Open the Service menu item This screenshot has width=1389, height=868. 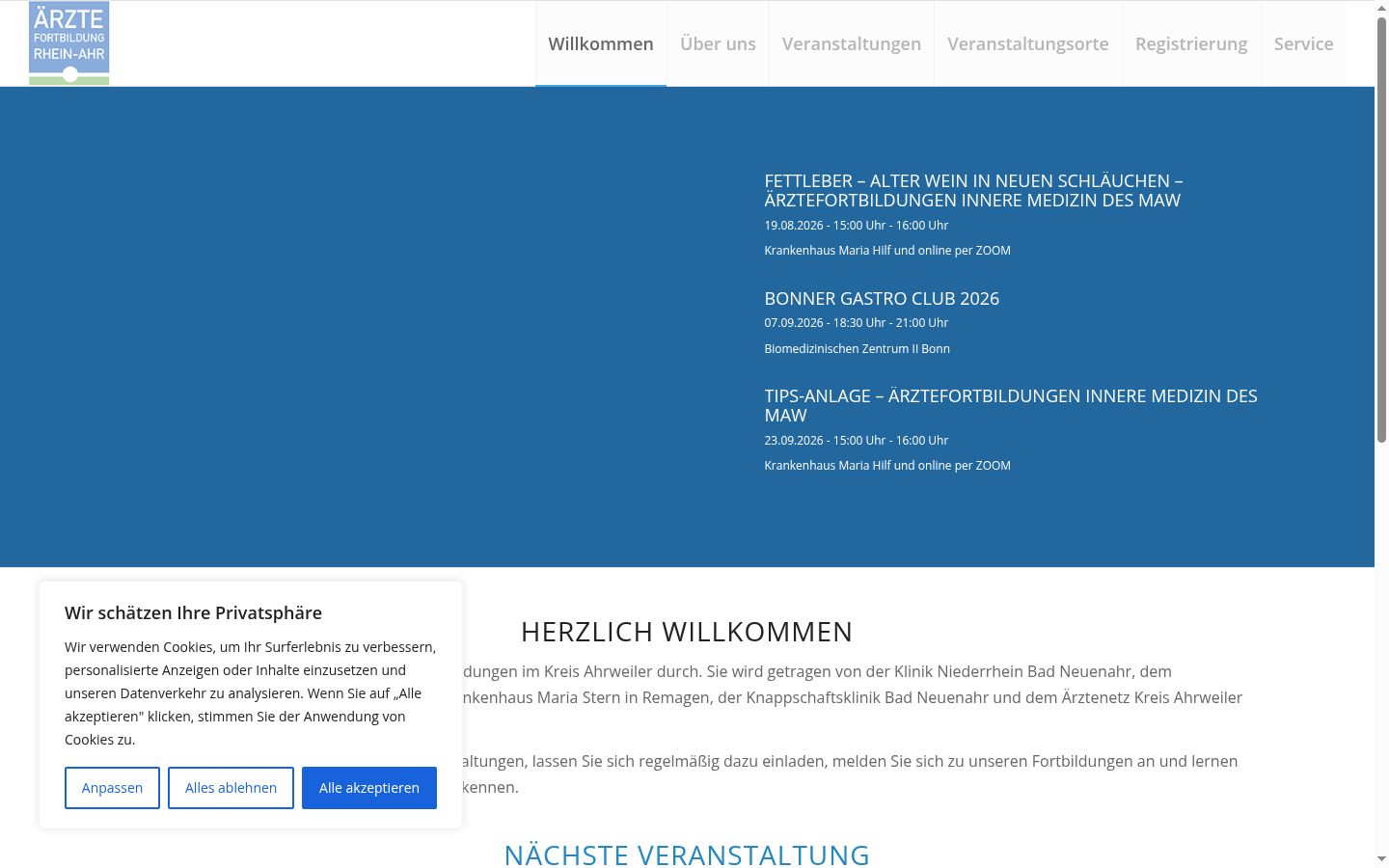(x=1304, y=43)
